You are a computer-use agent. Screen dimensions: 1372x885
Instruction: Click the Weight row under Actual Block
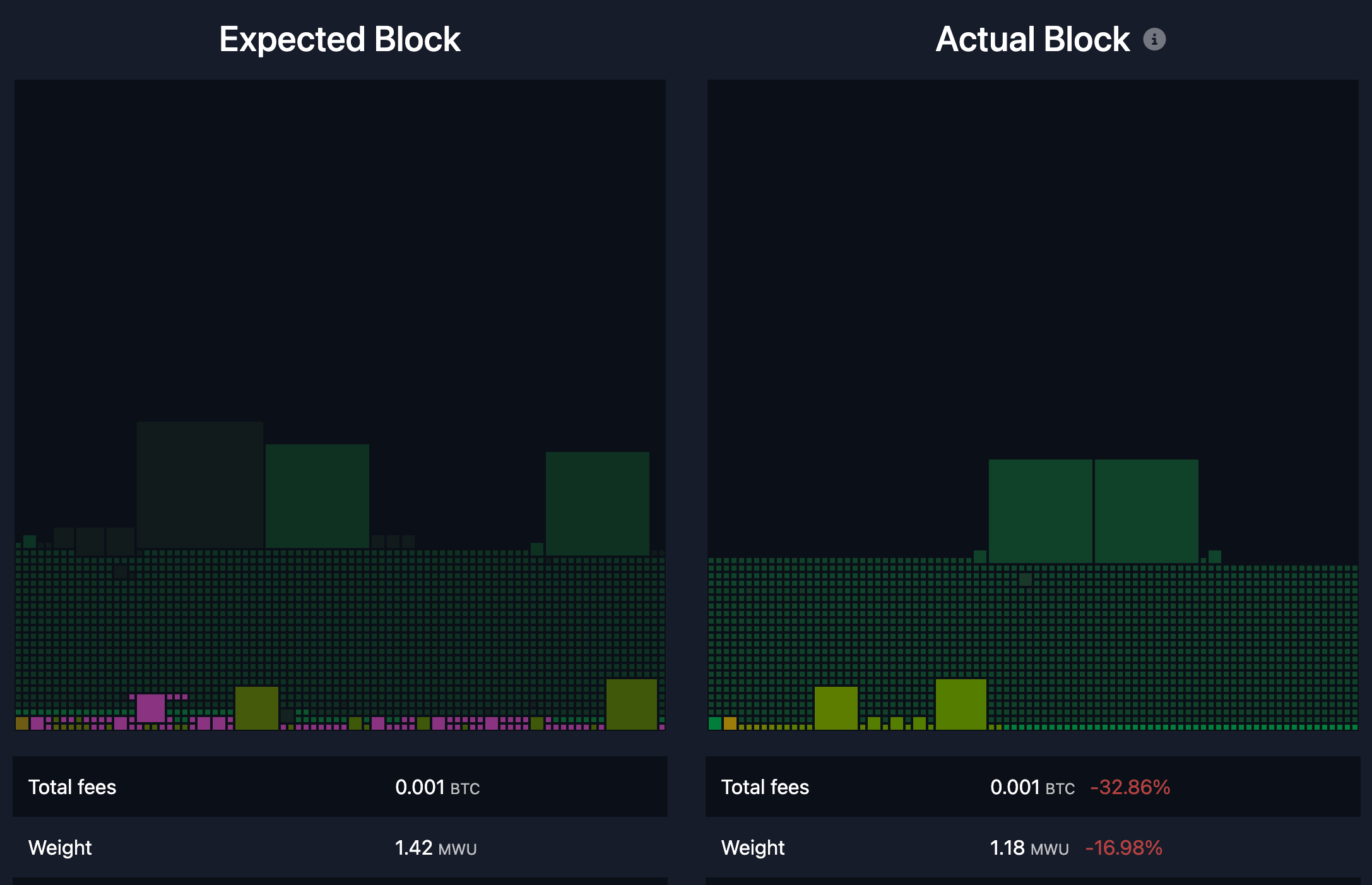753,848
